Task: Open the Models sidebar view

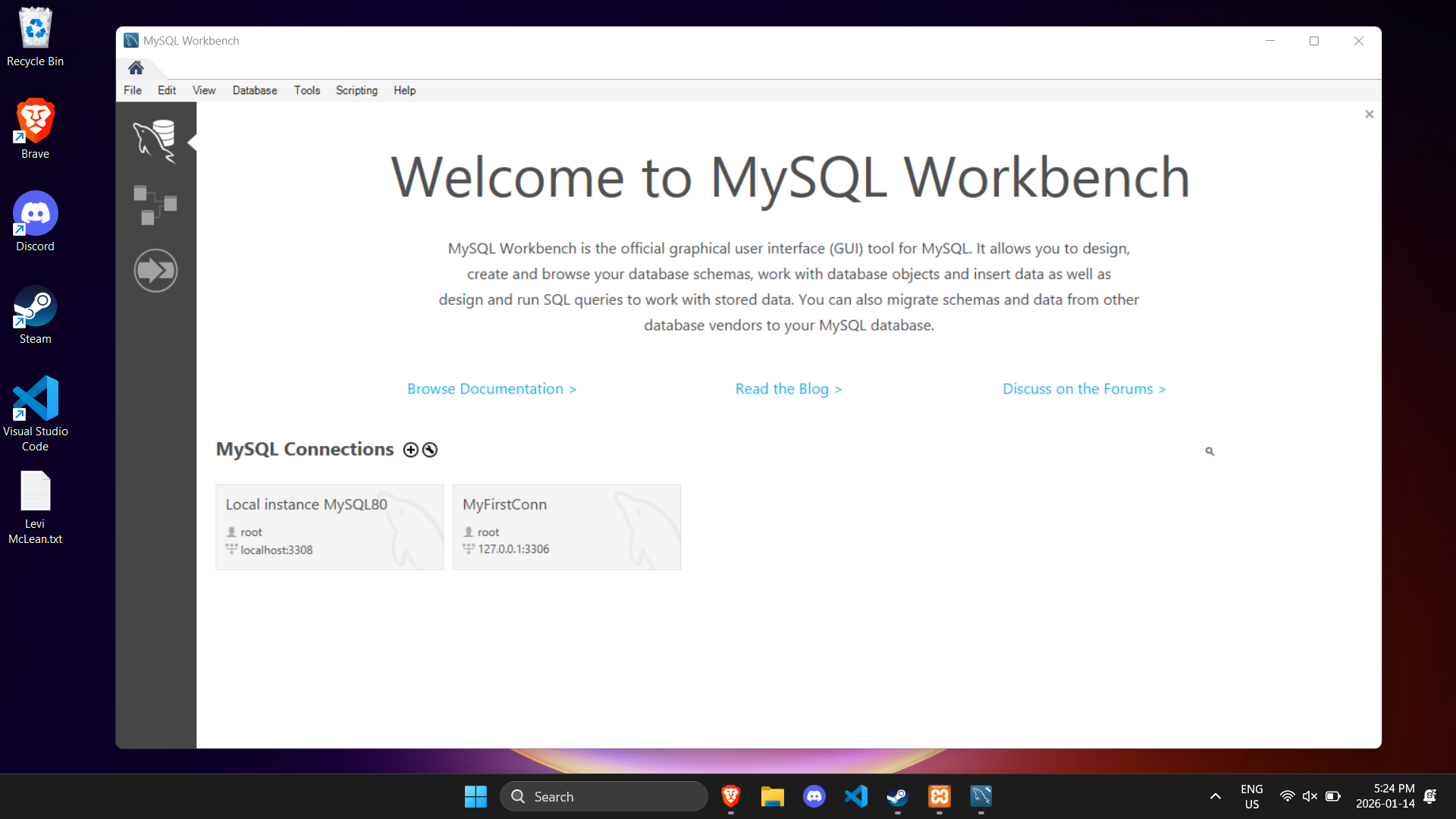Action: (x=155, y=205)
